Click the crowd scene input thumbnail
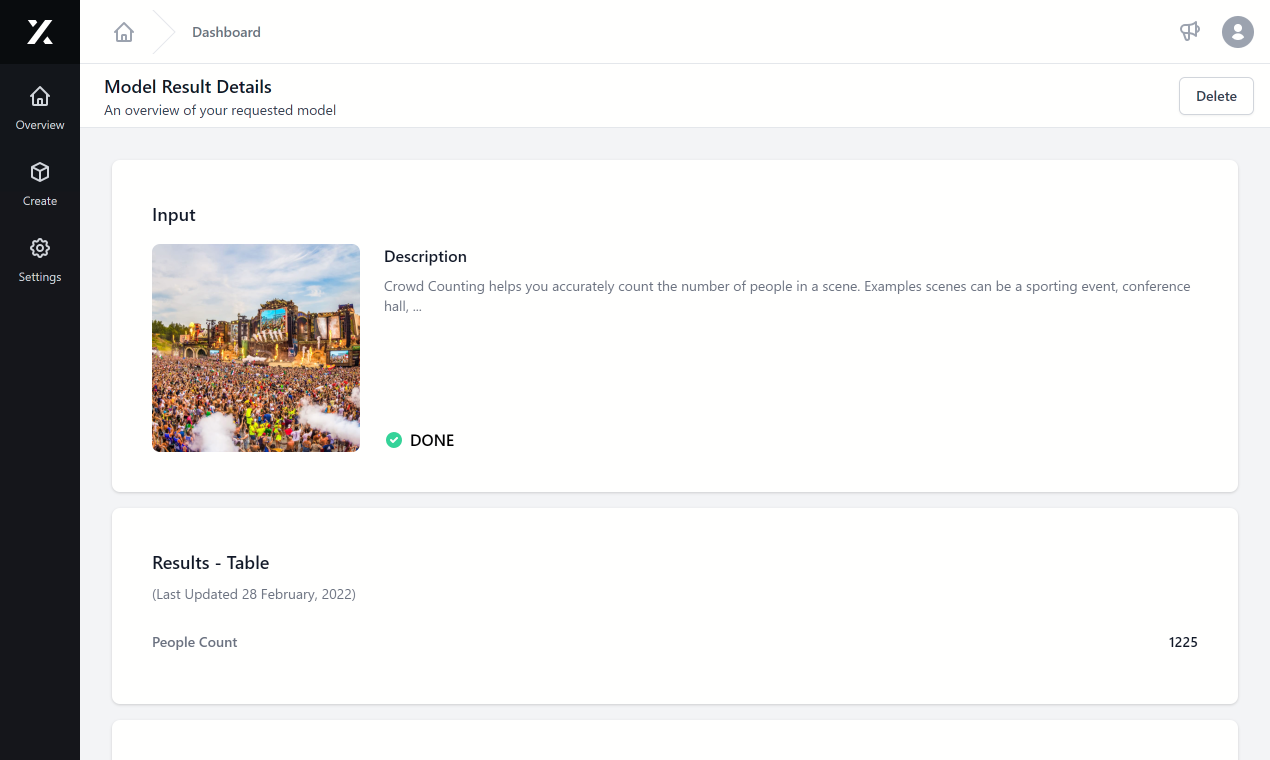 [x=255, y=347]
